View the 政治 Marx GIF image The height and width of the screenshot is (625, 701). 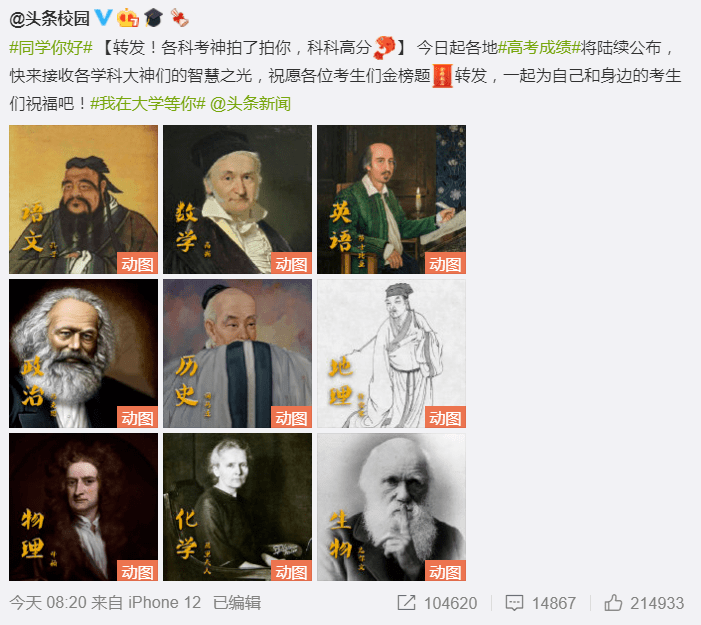point(84,353)
